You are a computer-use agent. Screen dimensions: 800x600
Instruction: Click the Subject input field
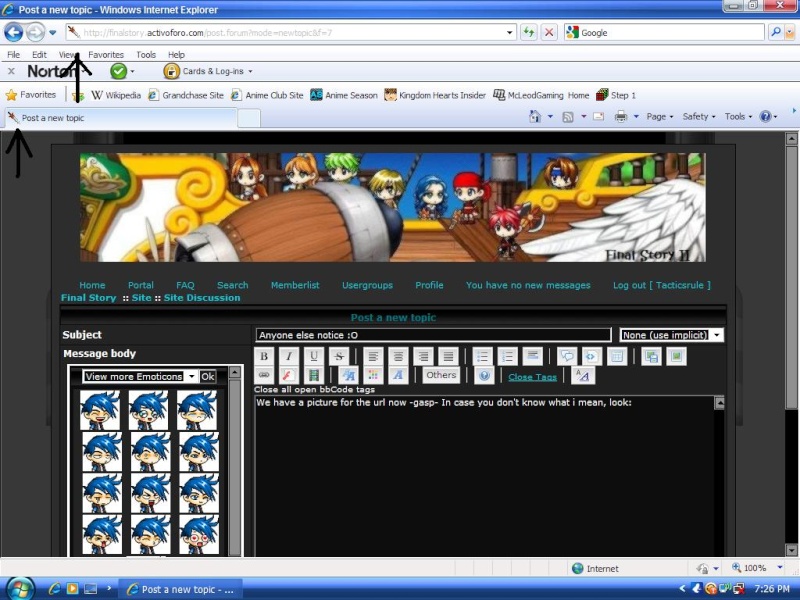pyautogui.click(x=433, y=335)
